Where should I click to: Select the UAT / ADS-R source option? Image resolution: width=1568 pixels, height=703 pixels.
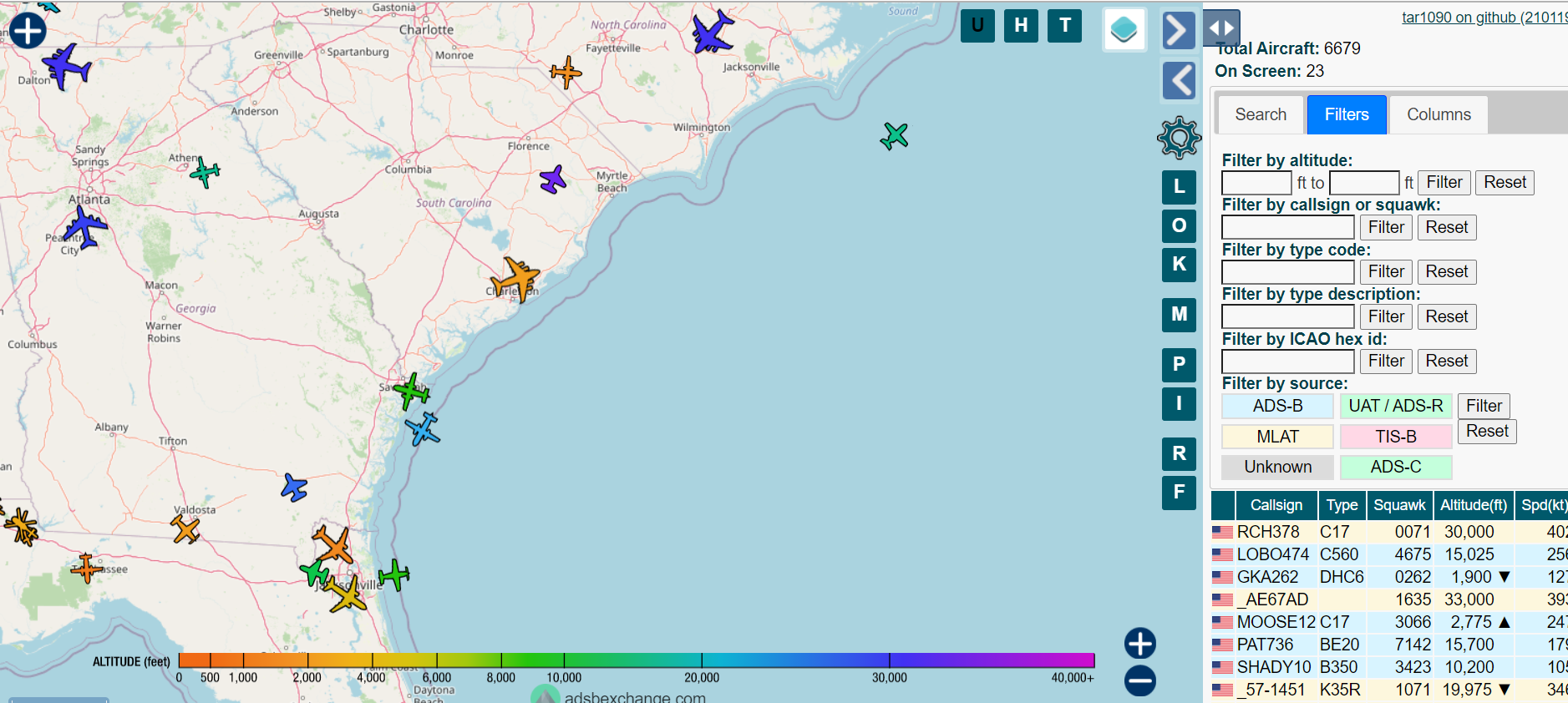click(x=1396, y=406)
